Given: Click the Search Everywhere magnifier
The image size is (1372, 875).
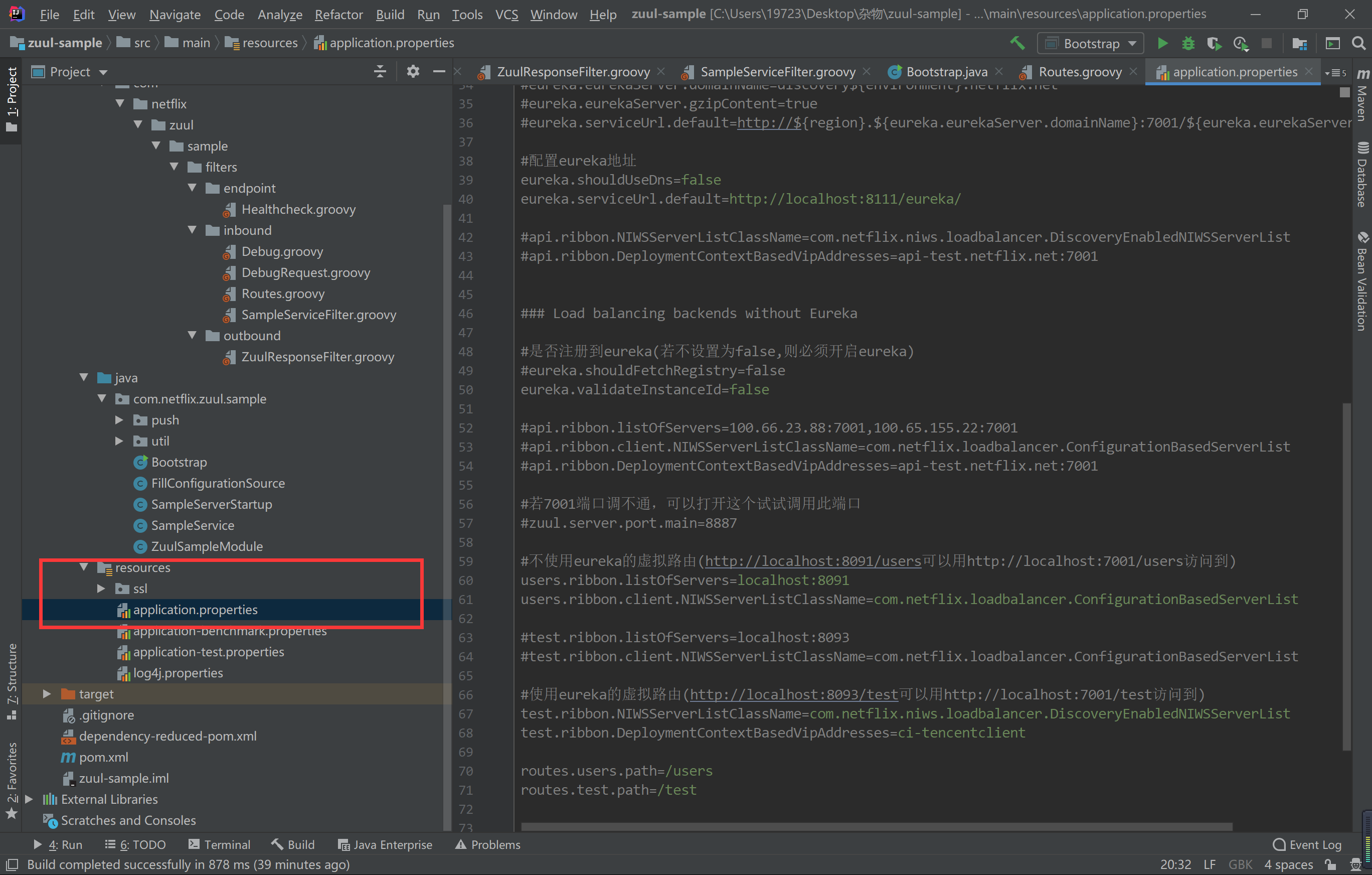Looking at the screenshot, I should tap(1359, 43).
